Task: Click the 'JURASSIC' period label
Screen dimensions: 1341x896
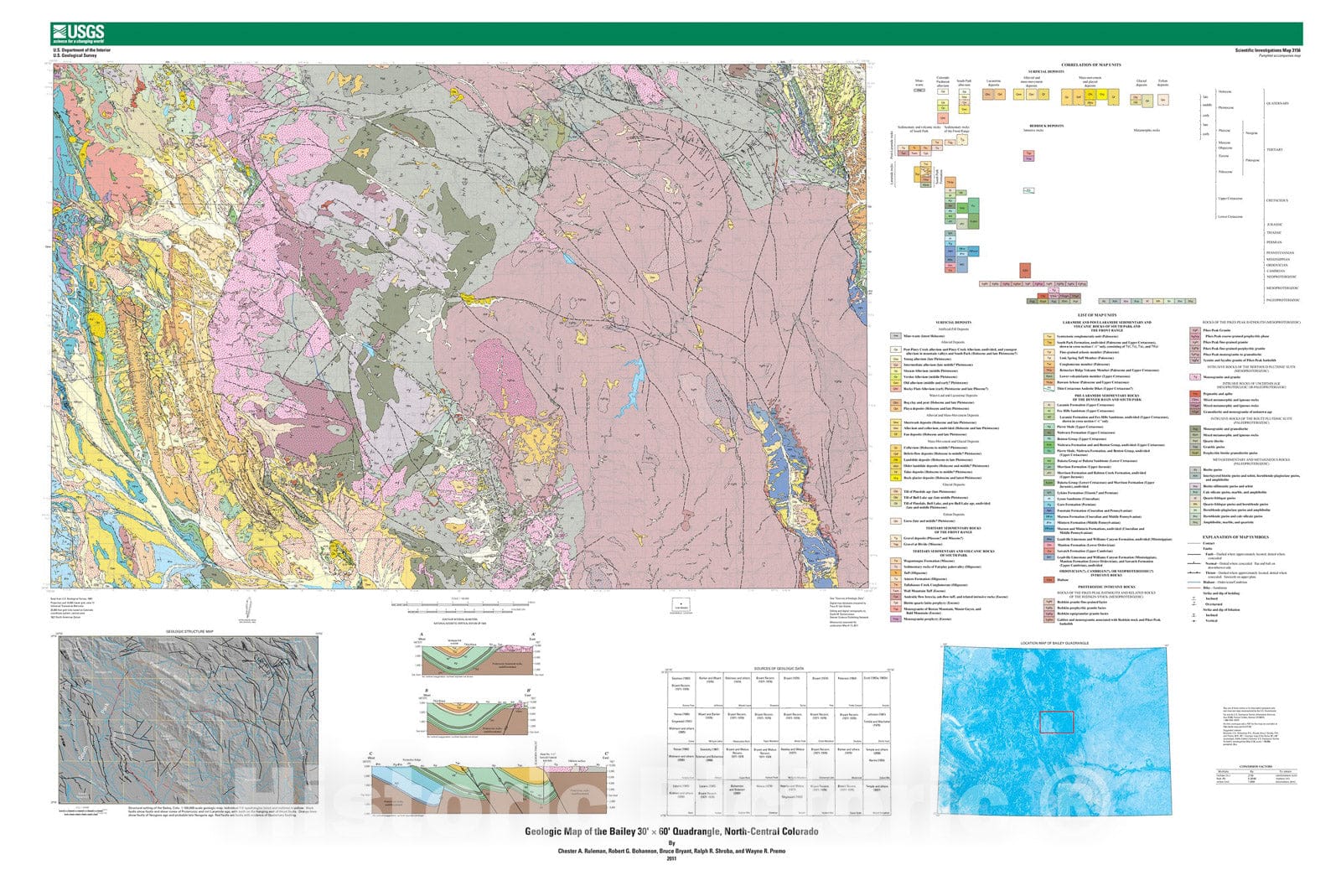Action: (1275, 225)
